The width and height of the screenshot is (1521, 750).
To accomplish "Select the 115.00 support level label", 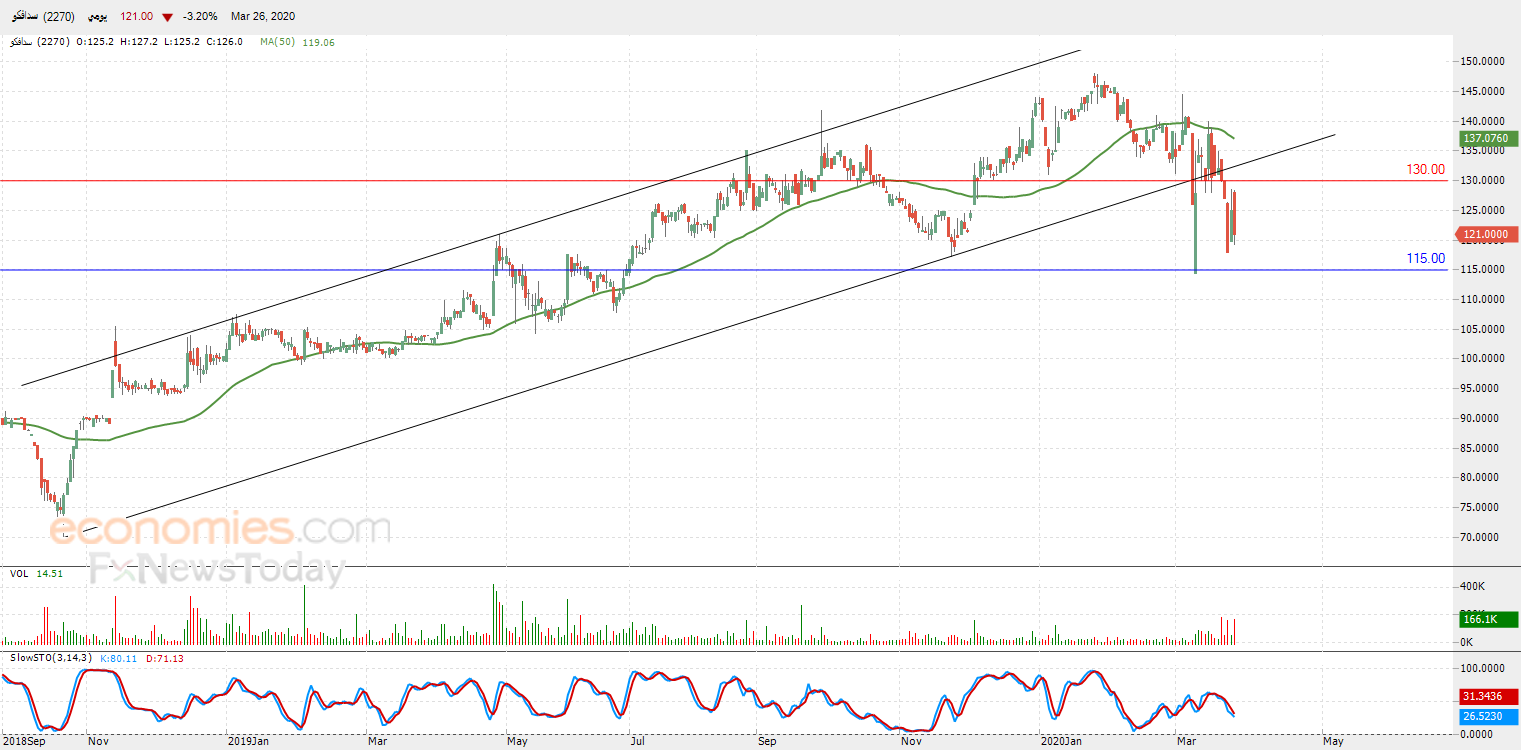I will [1425, 258].
